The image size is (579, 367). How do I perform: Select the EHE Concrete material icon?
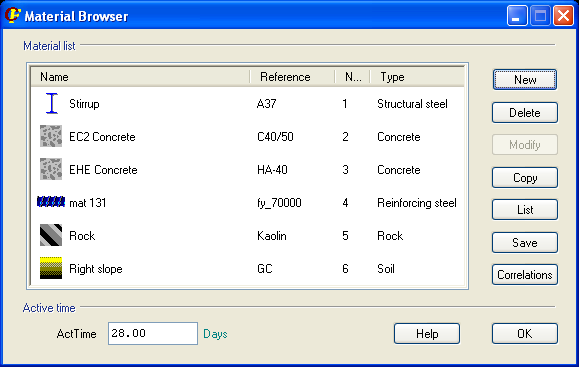click(x=51, y=169)
